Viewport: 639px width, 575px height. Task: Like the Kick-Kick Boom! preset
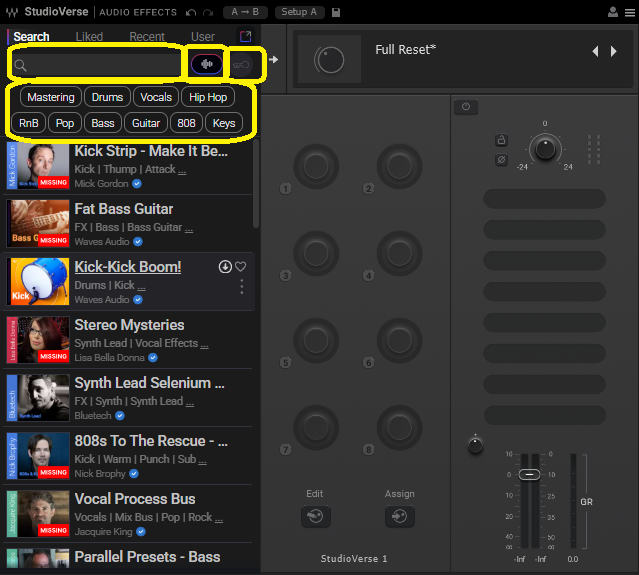pyautogui.click(x=241, y=267)
